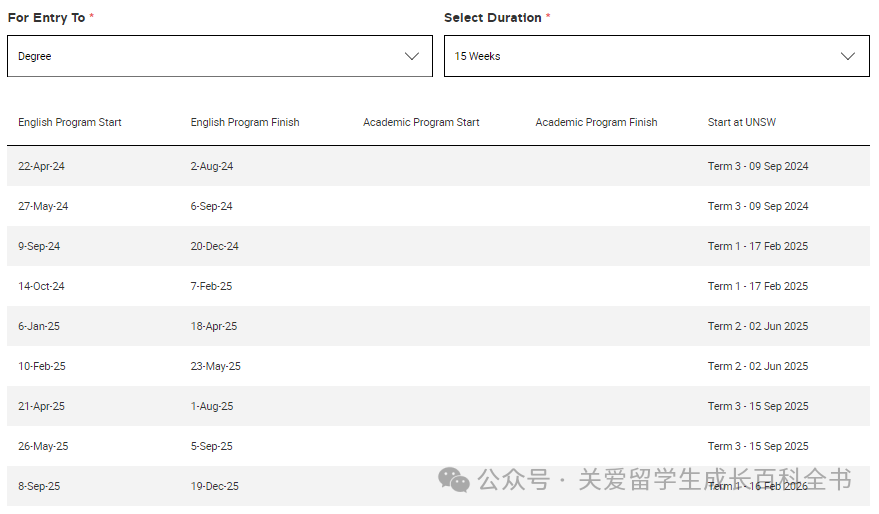Click chevron arrow in Degree combo box
879x514 pixels.
pyautogui.click(x=412, y=56)
